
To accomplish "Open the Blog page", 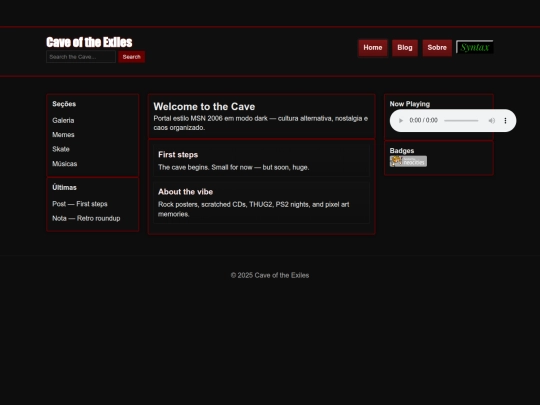I will (x=405, y=48).
